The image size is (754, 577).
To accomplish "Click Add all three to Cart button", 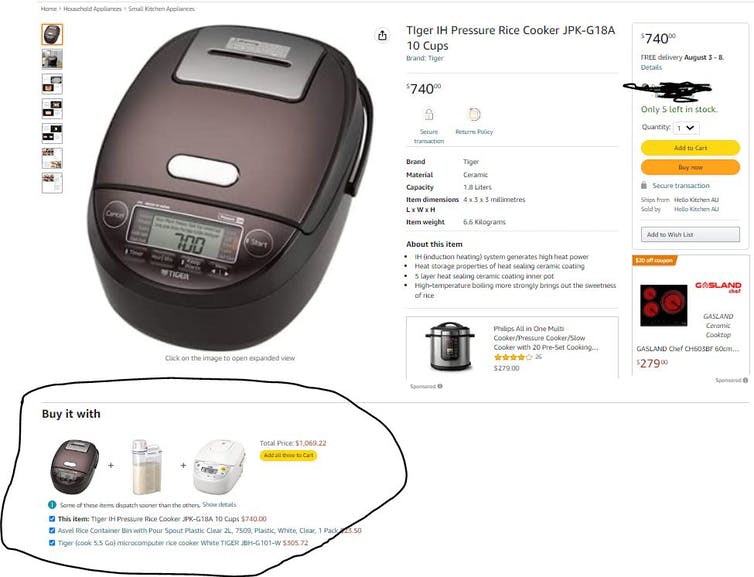I will click(289, 455).
